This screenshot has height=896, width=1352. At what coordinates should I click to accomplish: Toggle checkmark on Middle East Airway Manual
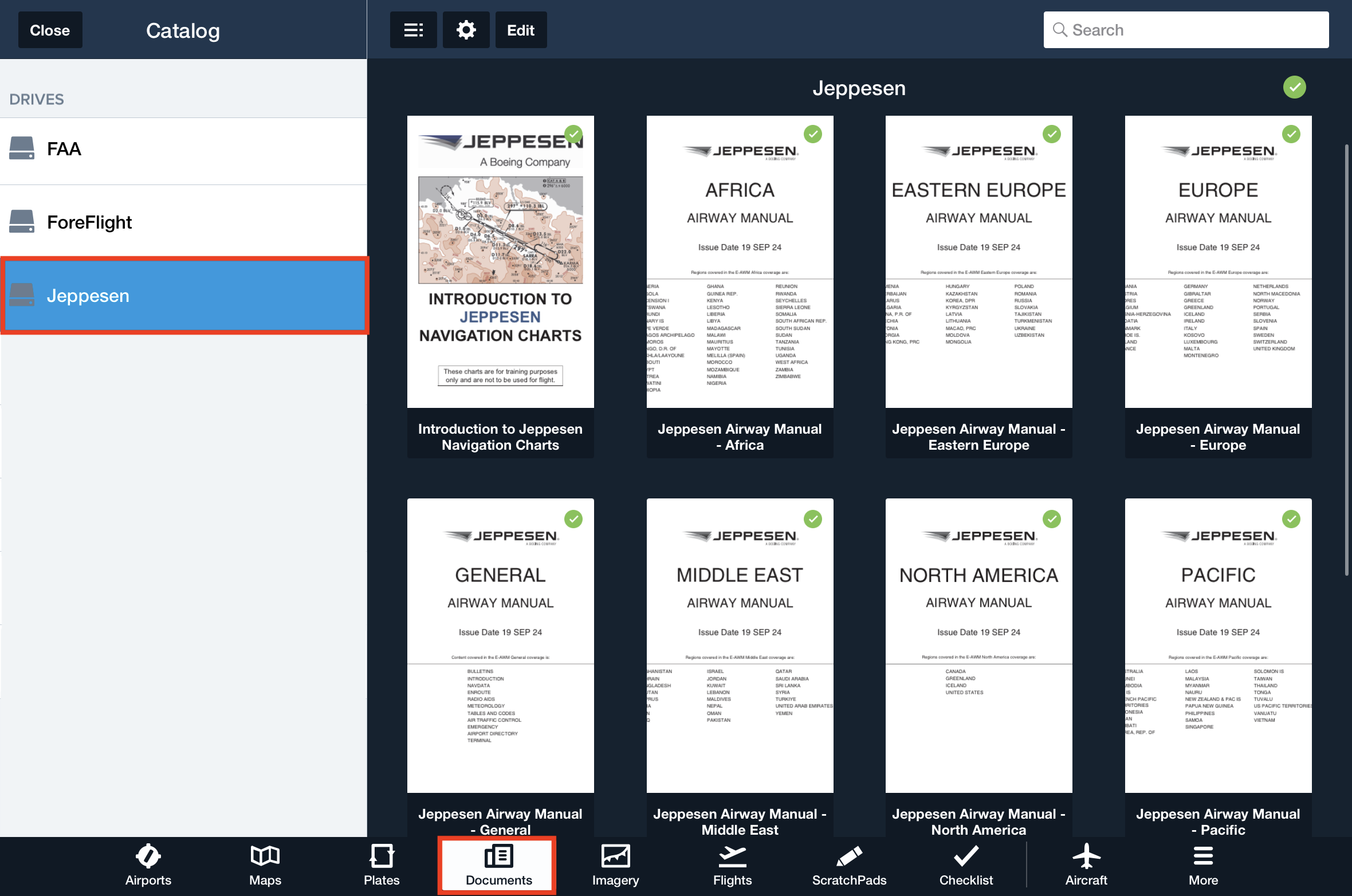[812, 519]
